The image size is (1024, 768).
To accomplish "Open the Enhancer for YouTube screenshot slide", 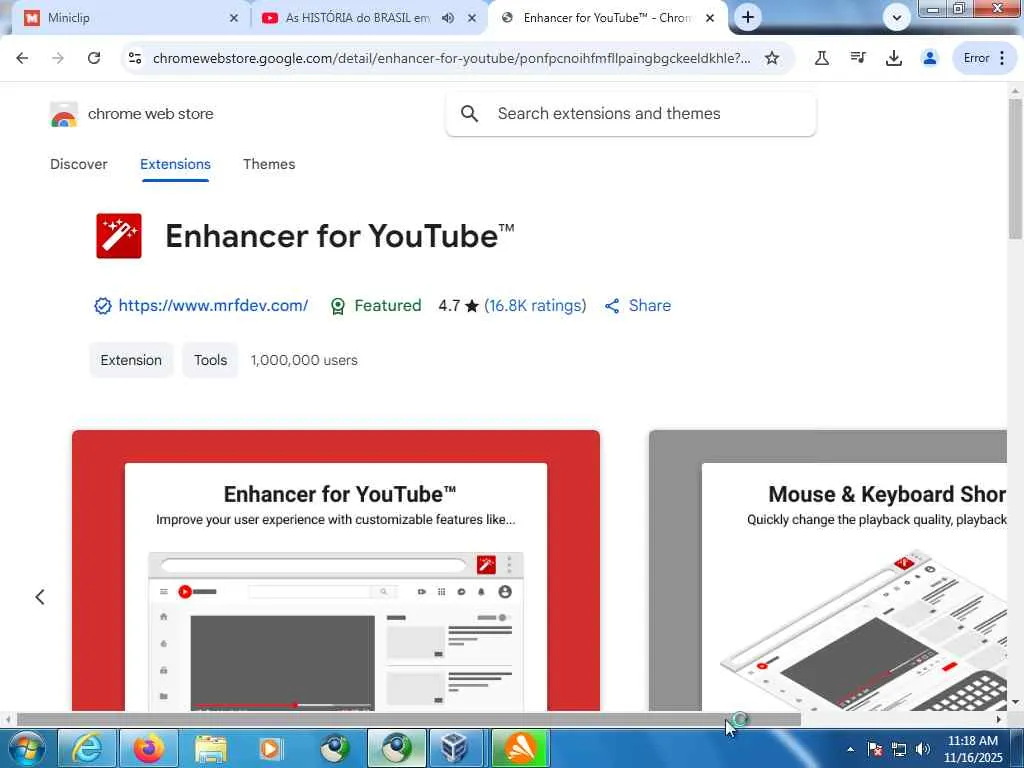I will point(336,570).
